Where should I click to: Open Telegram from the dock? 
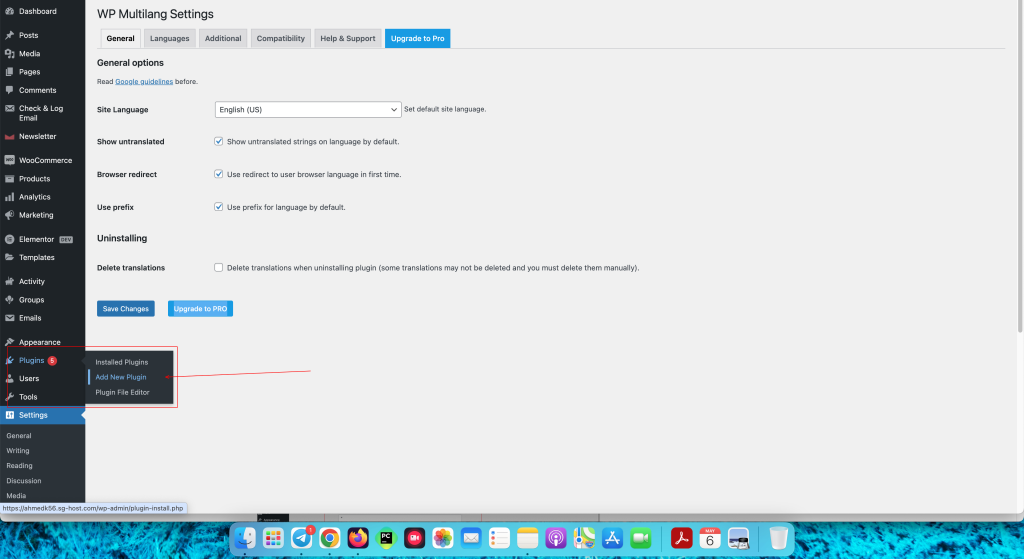pos(302,538)
